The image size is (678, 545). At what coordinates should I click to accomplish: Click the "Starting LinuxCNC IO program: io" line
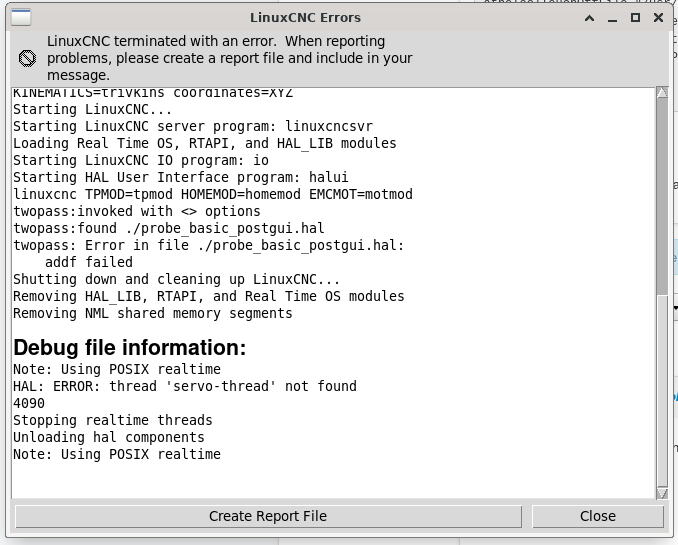coord(140,160)
